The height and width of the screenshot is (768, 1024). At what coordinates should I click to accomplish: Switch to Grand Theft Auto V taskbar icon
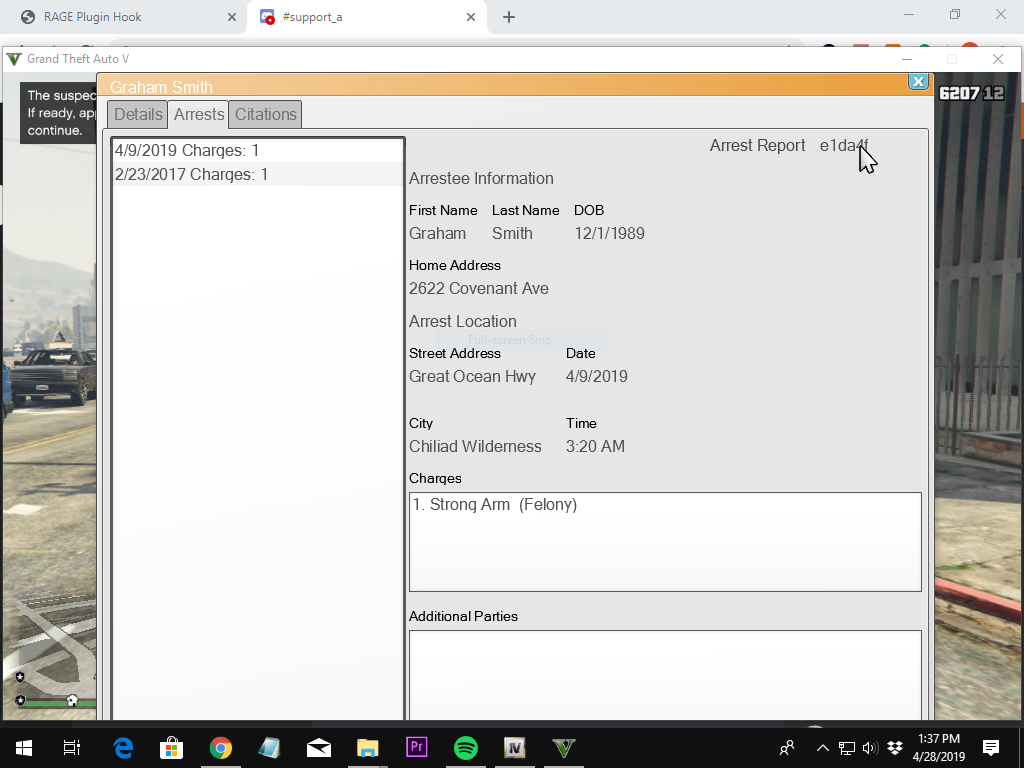pos(564,748)
